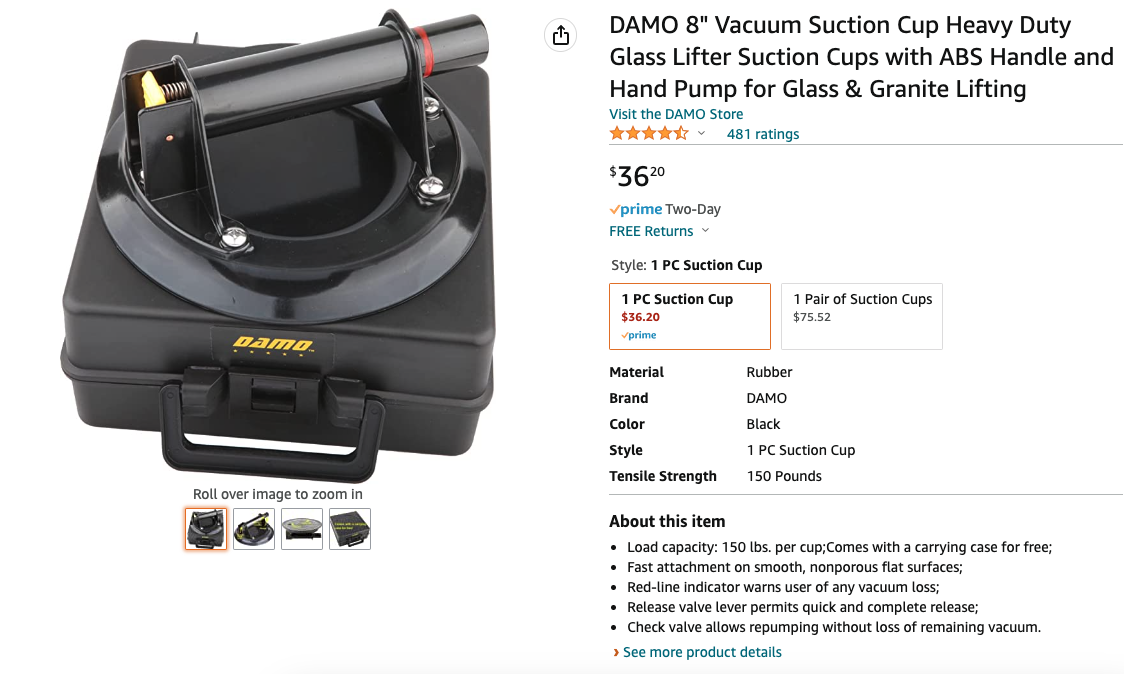
Task: Select the fourth thumbnail showing closed case
Action: 350,529
